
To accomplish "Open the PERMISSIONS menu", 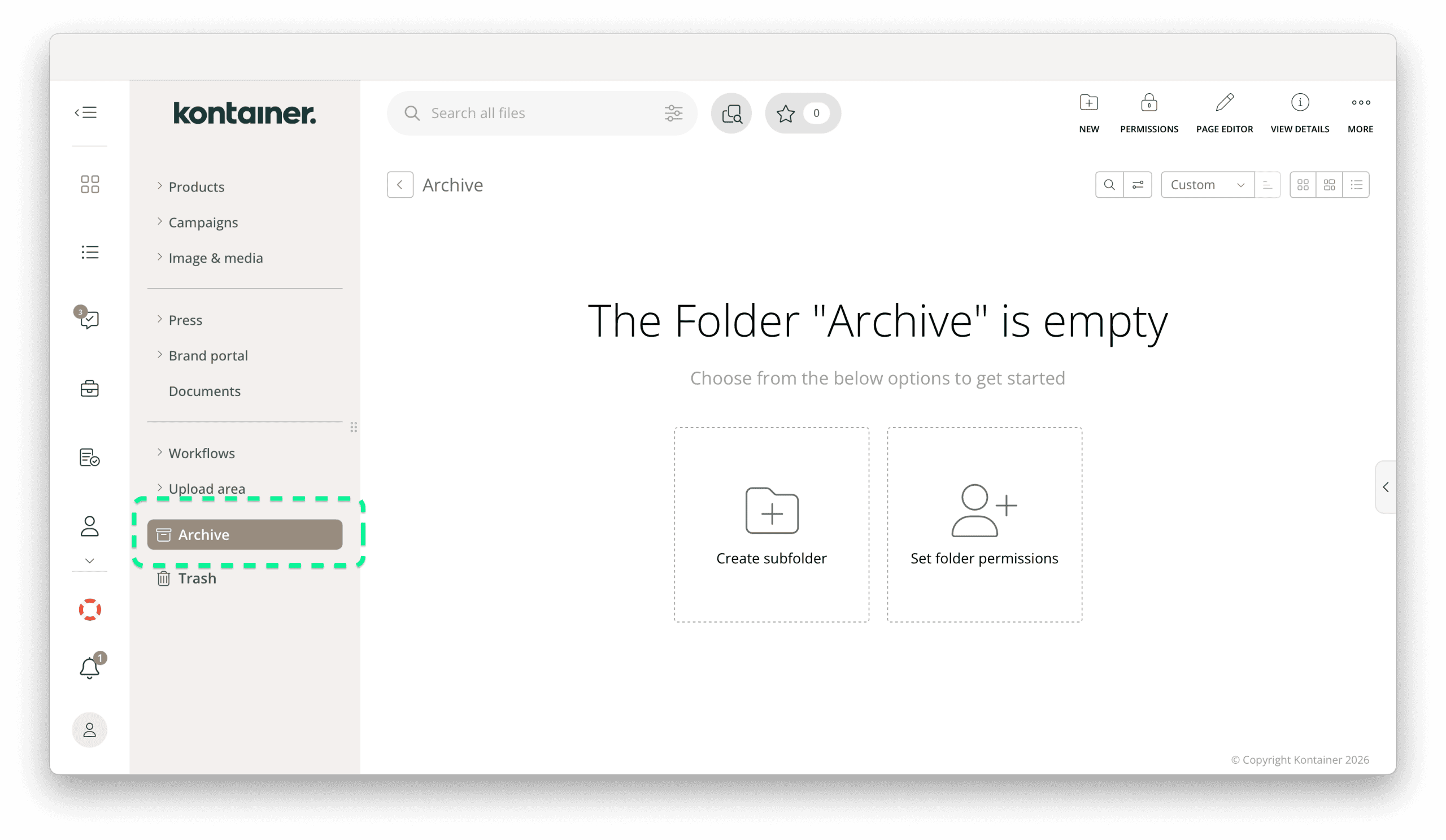I will pos(1149,113).
